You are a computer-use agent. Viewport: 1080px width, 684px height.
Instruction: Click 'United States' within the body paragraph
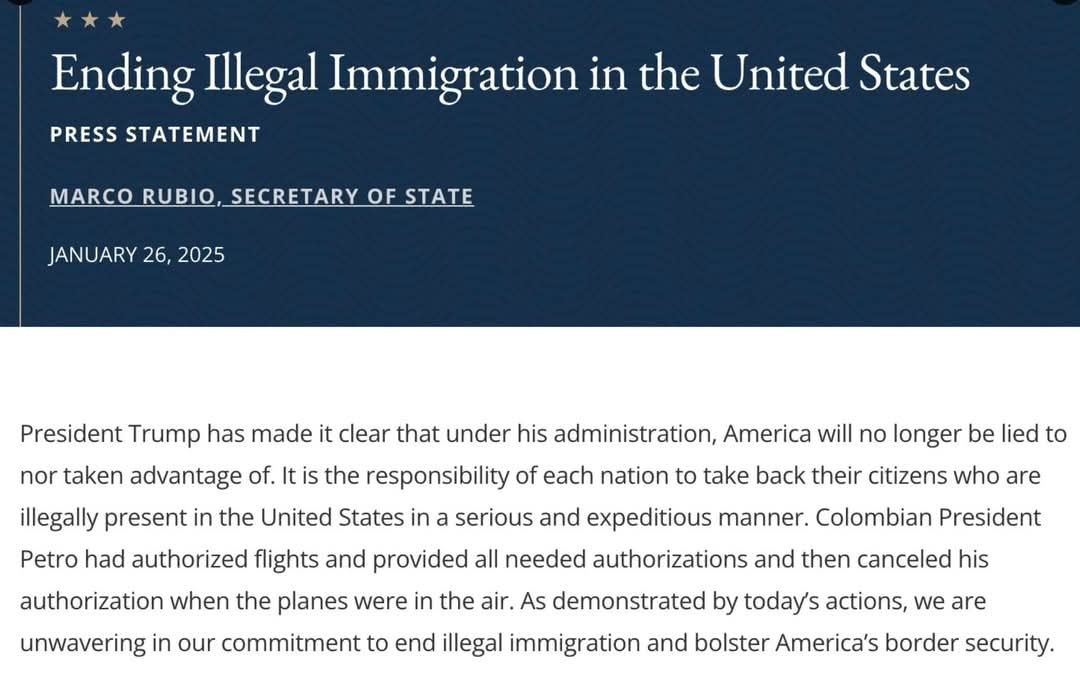pyautogui.click(x=331, y=517)
